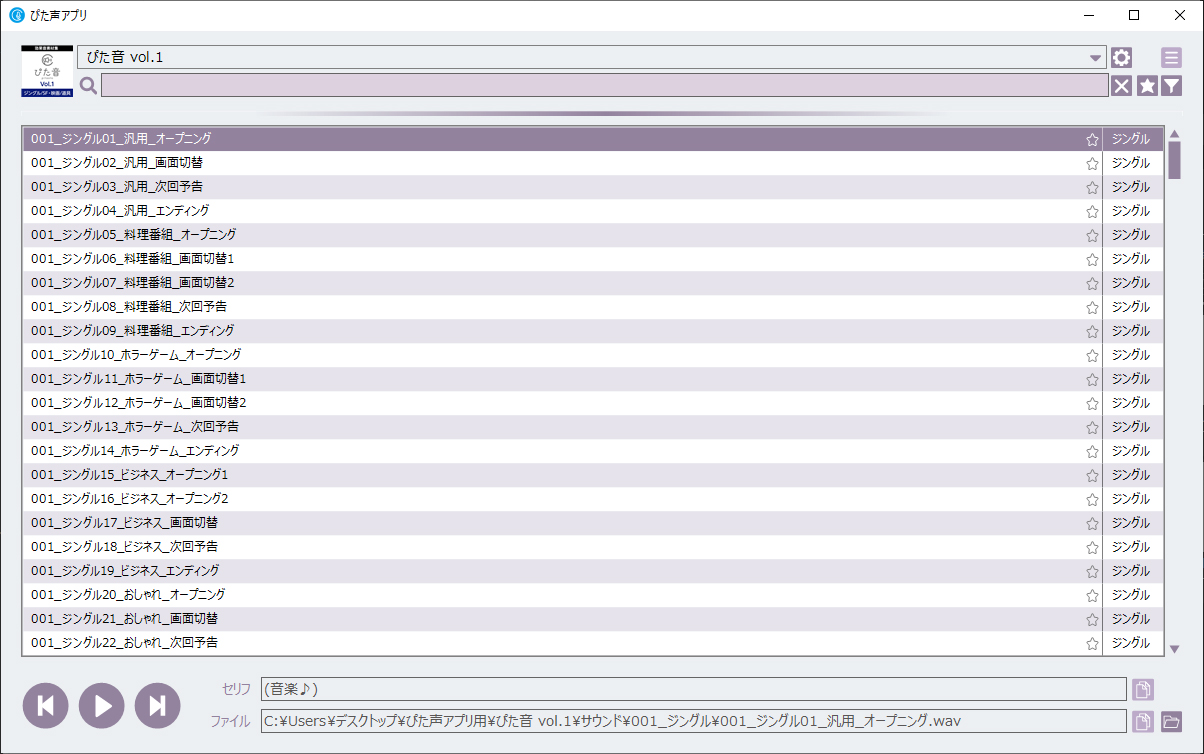This screenshot has width=1204, height=754.
Task: Select 001_ジングル14_ホラーゲーム_エンディング row
Action: point(593,451)
